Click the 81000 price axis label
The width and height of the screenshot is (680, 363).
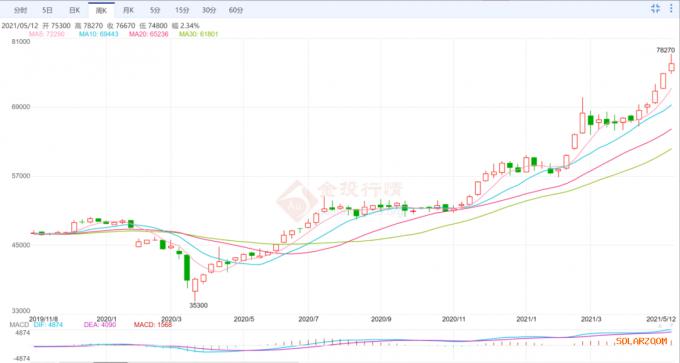click(20, 42)
